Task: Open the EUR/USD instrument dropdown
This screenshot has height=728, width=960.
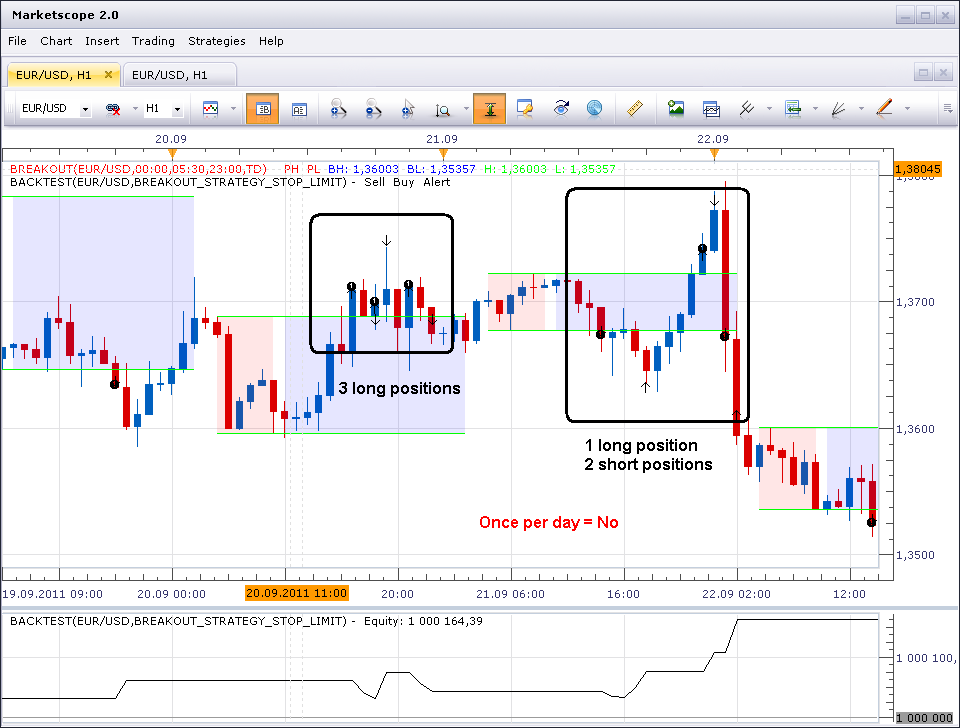Action: pos(85,109)
